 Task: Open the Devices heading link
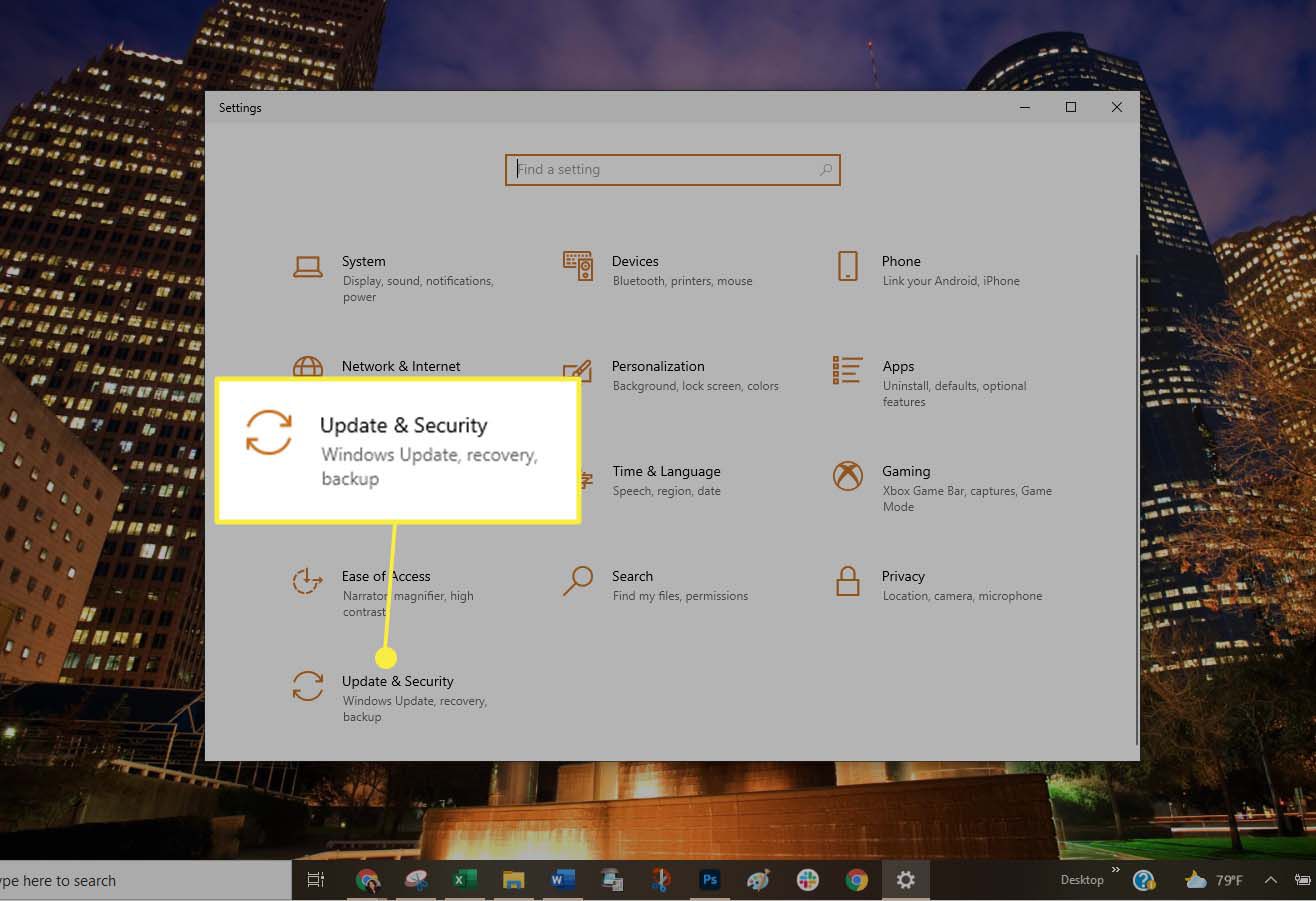click(635, 261)
